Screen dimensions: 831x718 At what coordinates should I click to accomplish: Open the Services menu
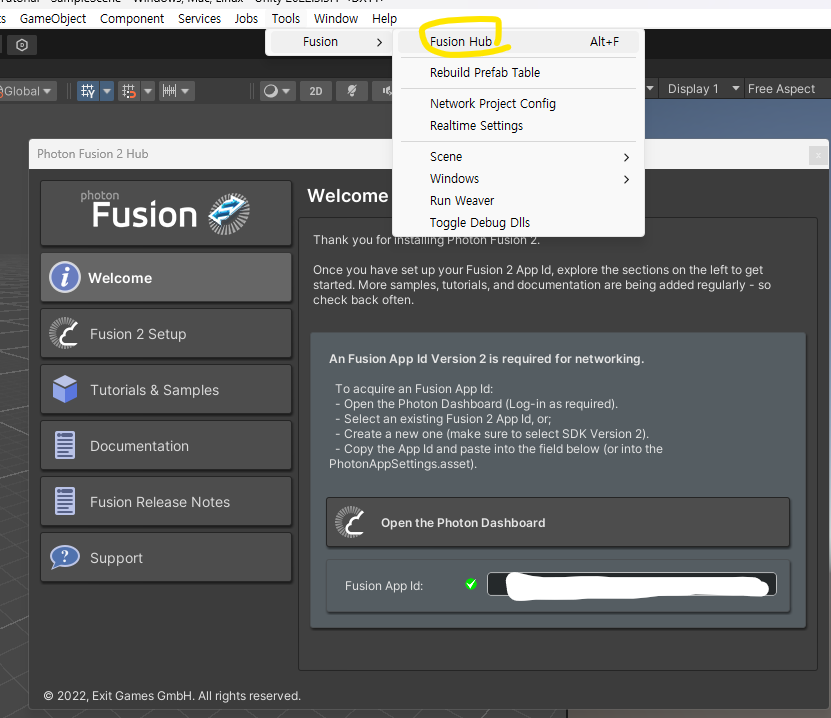(x=199, y=19)
